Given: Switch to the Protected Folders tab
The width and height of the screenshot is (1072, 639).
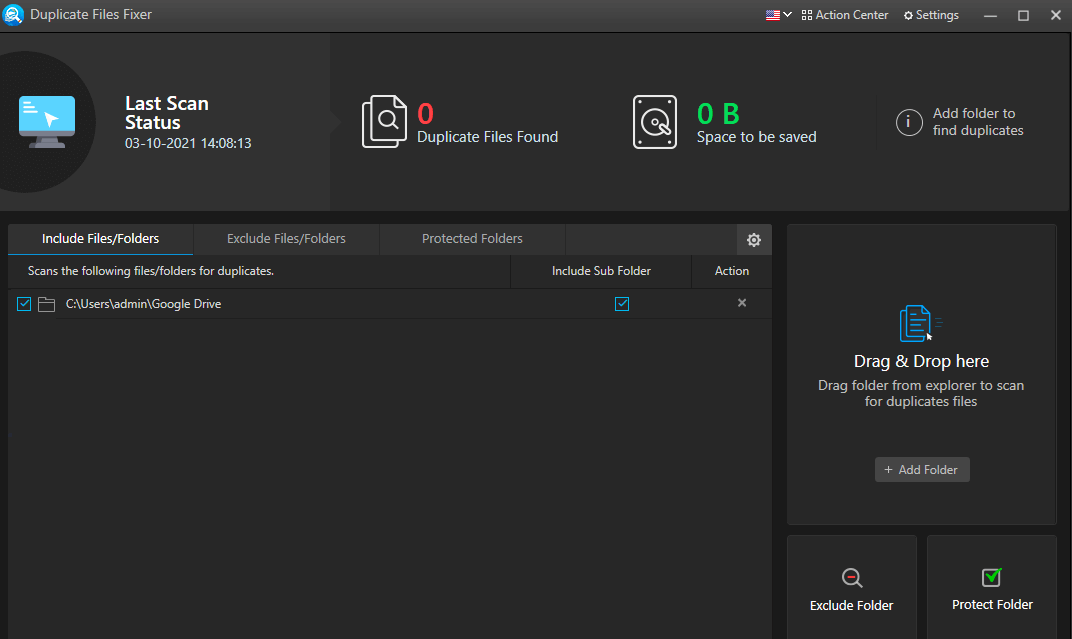Looking at the screenshot, I should 471,238.
